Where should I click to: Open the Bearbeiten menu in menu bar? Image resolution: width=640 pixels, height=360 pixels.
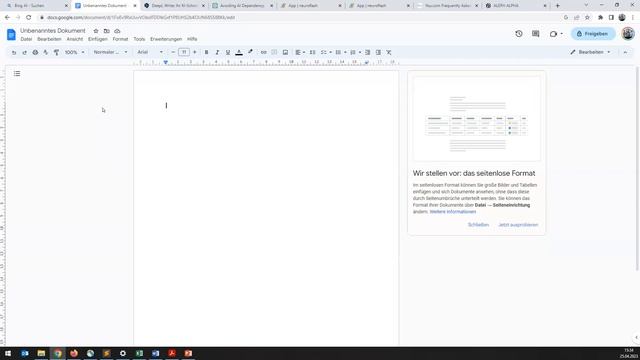pos(49,39)
